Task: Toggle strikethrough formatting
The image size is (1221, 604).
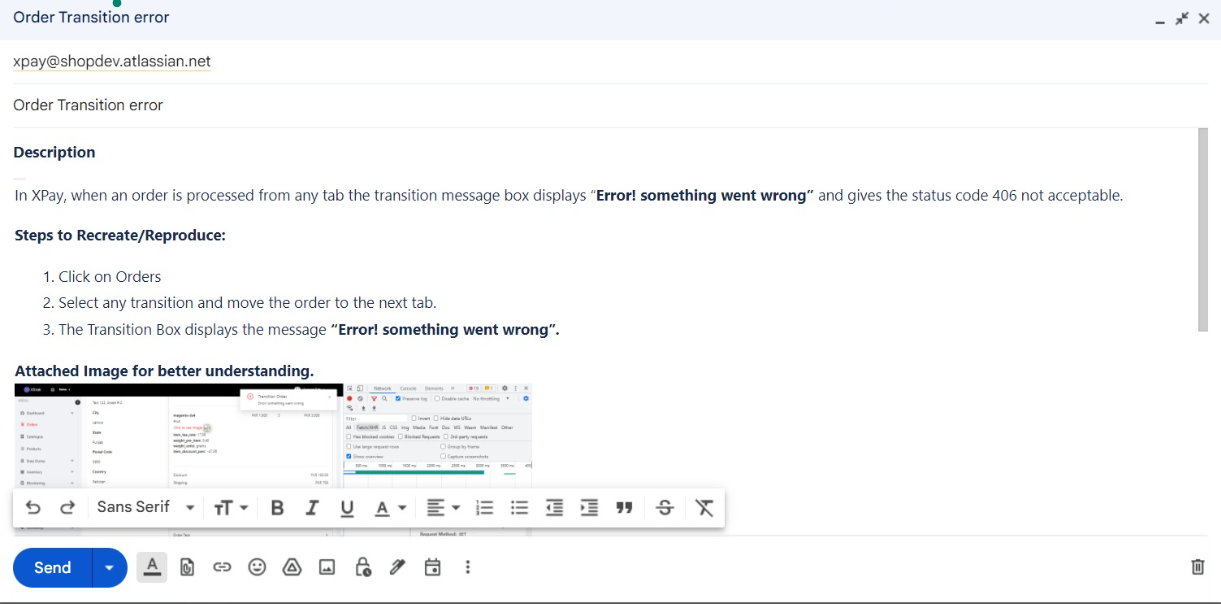Action: coord(665,508)
